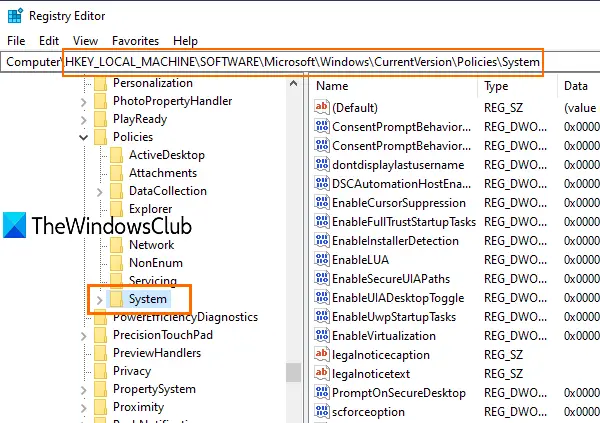The height and width of the screenshot is (423, 600).
Task: Select the PrecisionTouchPad folder icon
Action: click(101, 335)
